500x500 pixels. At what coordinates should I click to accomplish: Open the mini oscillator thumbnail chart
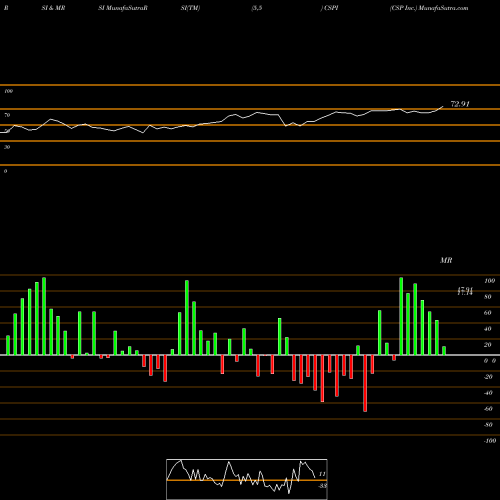(247, 479)
